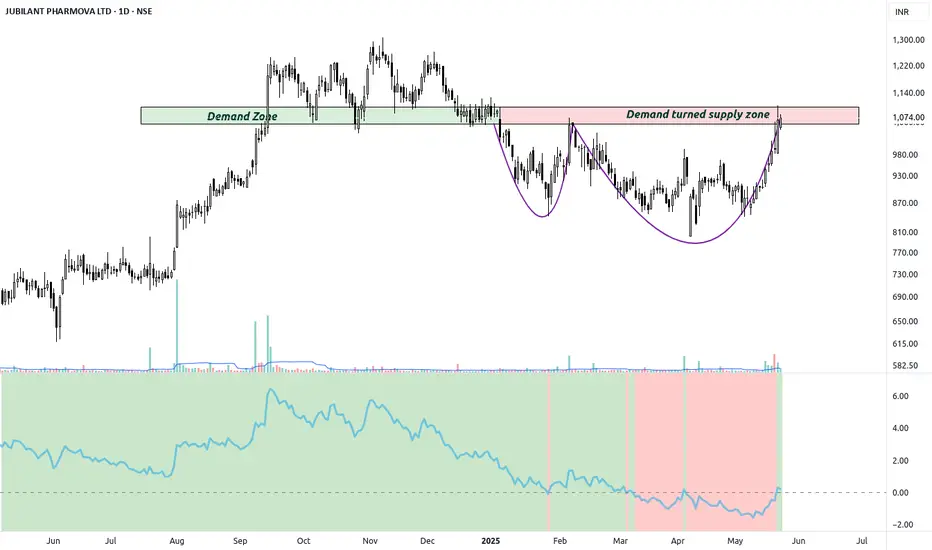Click the Apr label on time axis
Screen dimensions: 932x550
pos(678,541)
